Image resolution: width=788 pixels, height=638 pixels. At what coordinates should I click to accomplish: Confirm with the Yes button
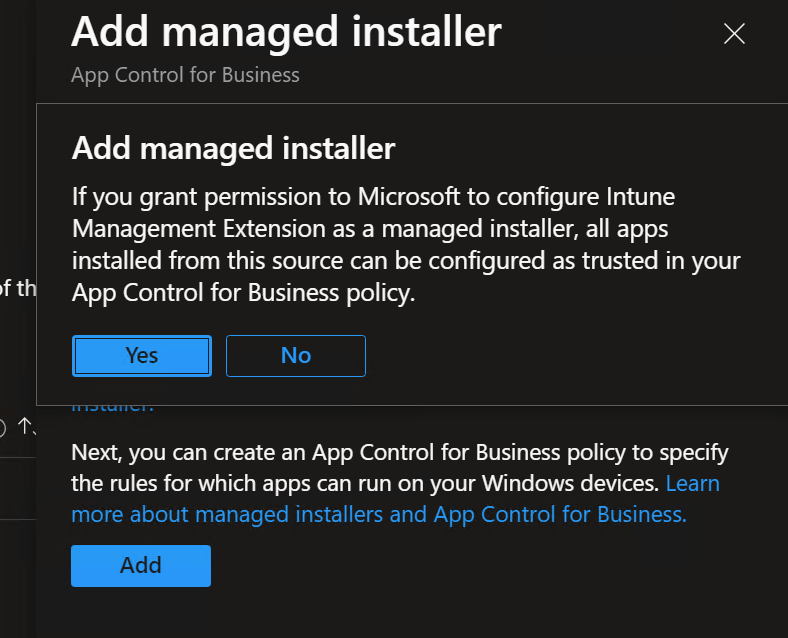tap(142, 356)
